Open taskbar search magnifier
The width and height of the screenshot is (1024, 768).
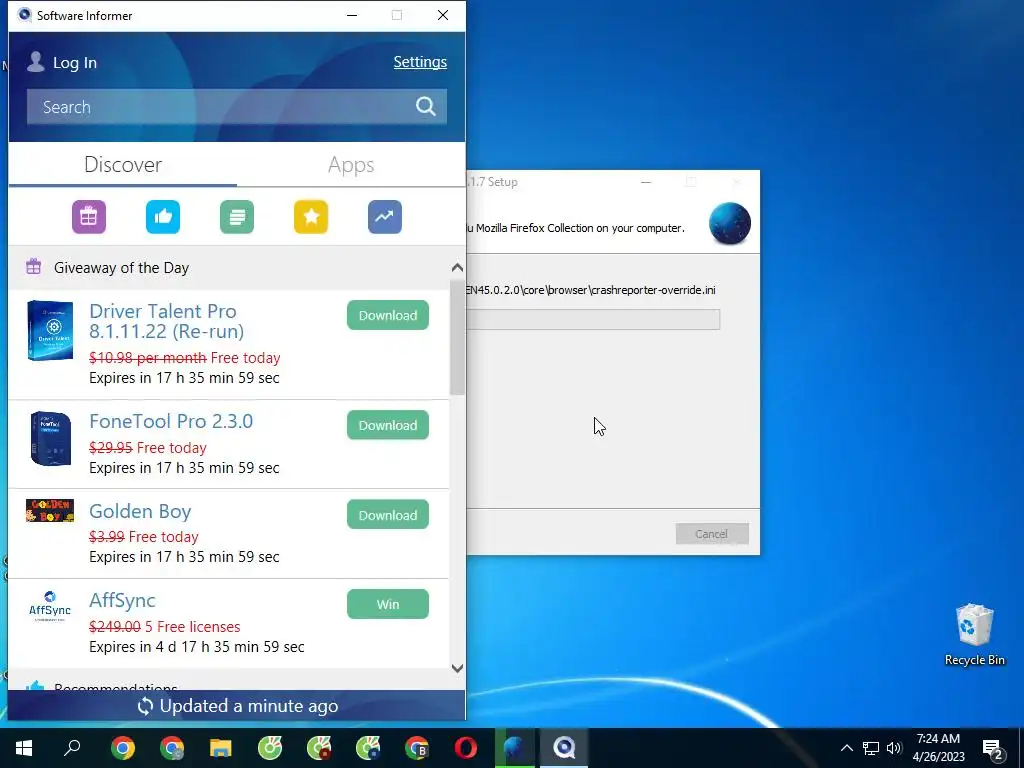pos(72,748)
